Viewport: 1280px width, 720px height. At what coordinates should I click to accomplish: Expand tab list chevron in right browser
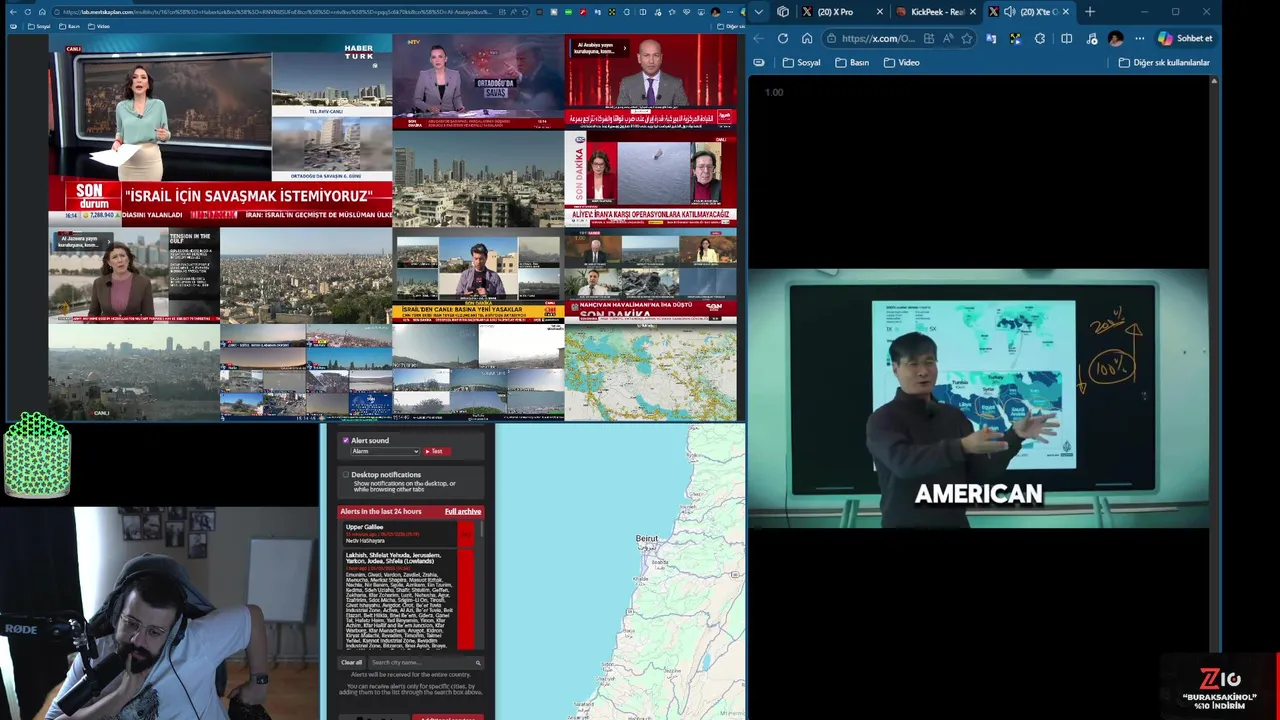pos(759,12)
